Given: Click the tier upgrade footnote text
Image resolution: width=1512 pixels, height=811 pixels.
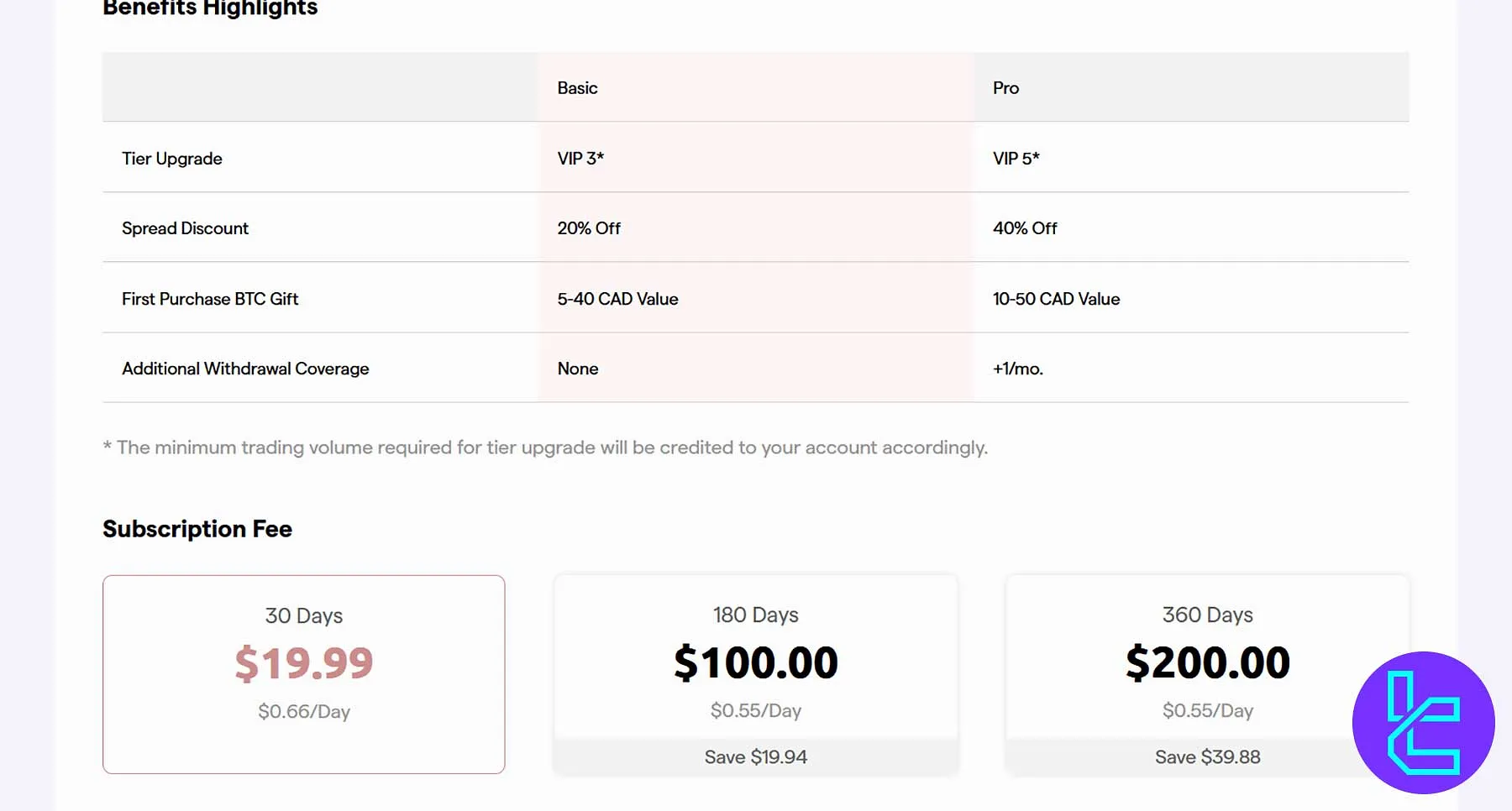Looking at the screenshot, I should [x=545, y=447].
